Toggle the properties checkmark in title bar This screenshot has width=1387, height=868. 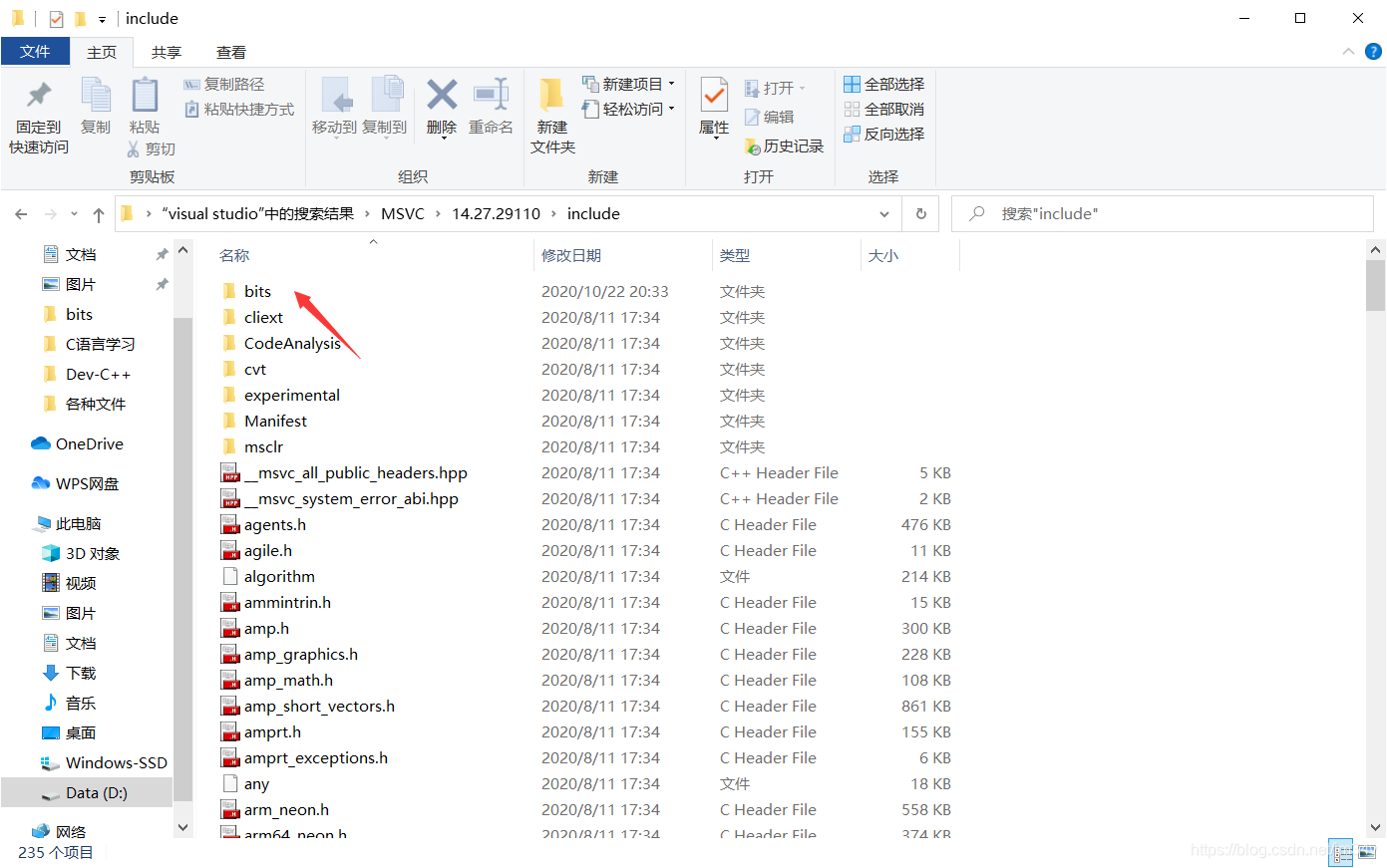(x=56, y=19)
